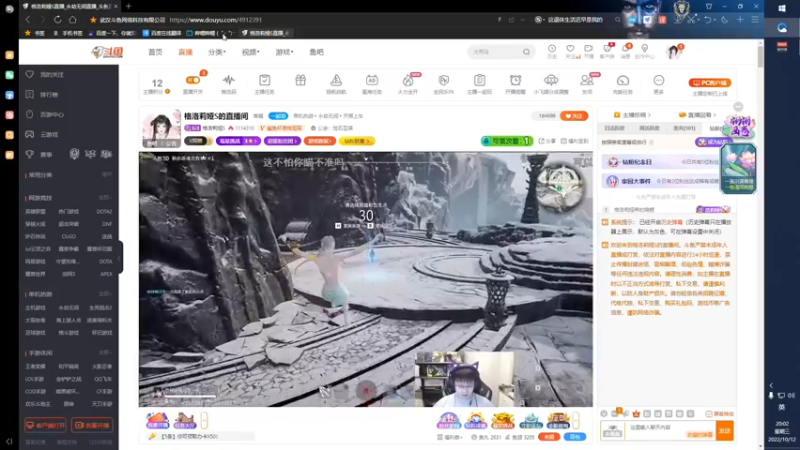The height and width of the screenshot is (450, 800).
Task: Click the orange 充值 recharge button
Action: 548,437
